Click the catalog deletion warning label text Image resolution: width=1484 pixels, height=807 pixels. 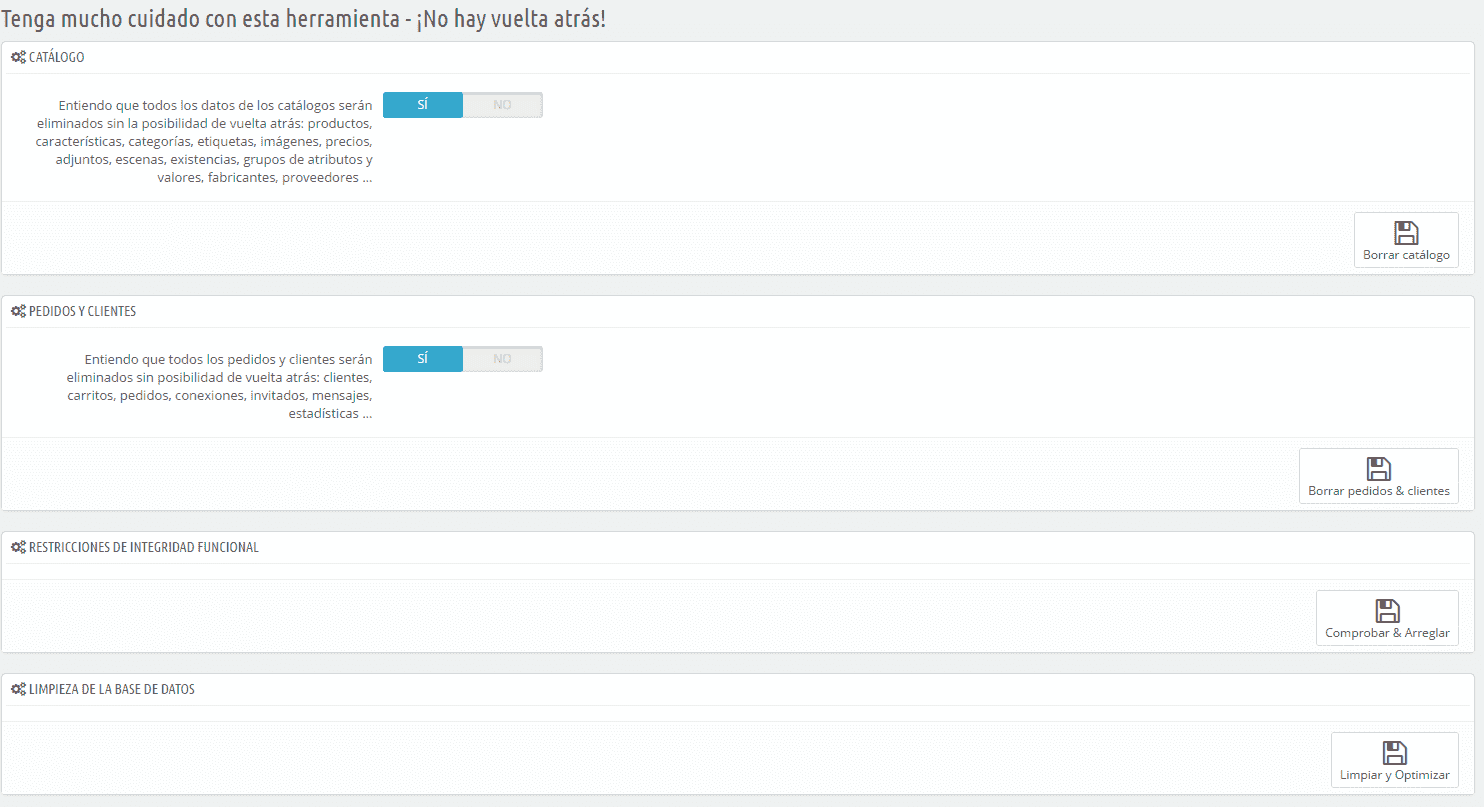(215, 141)
